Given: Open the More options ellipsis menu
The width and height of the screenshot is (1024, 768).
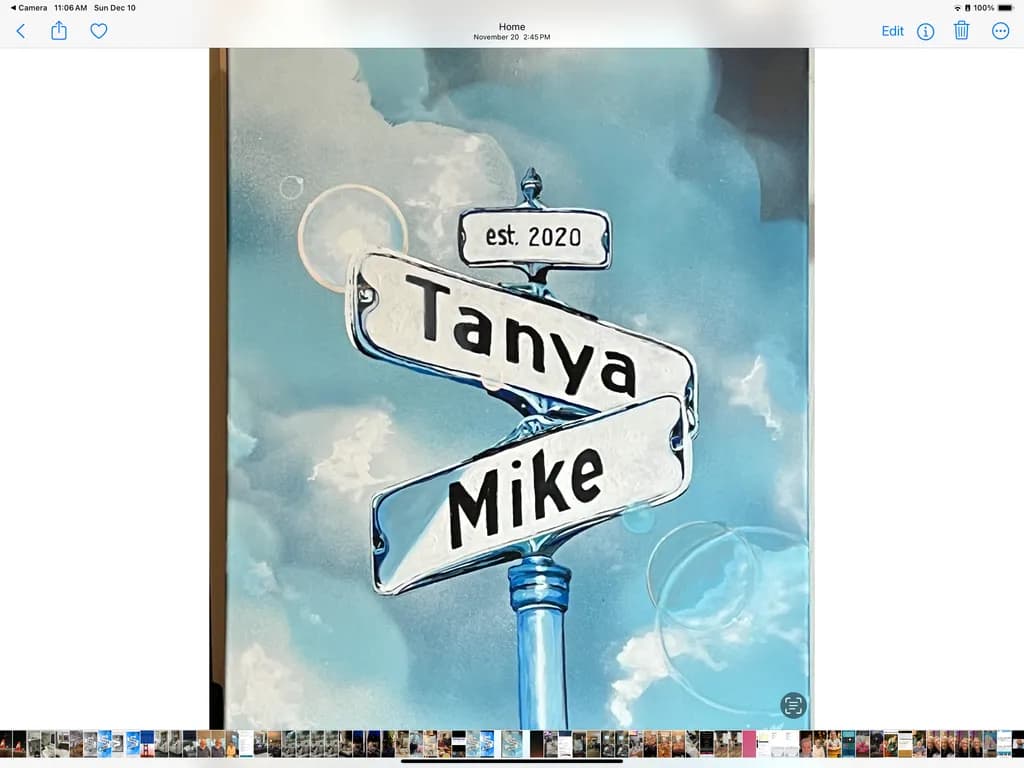Looking at the screenshot, I should point(1000,31).
